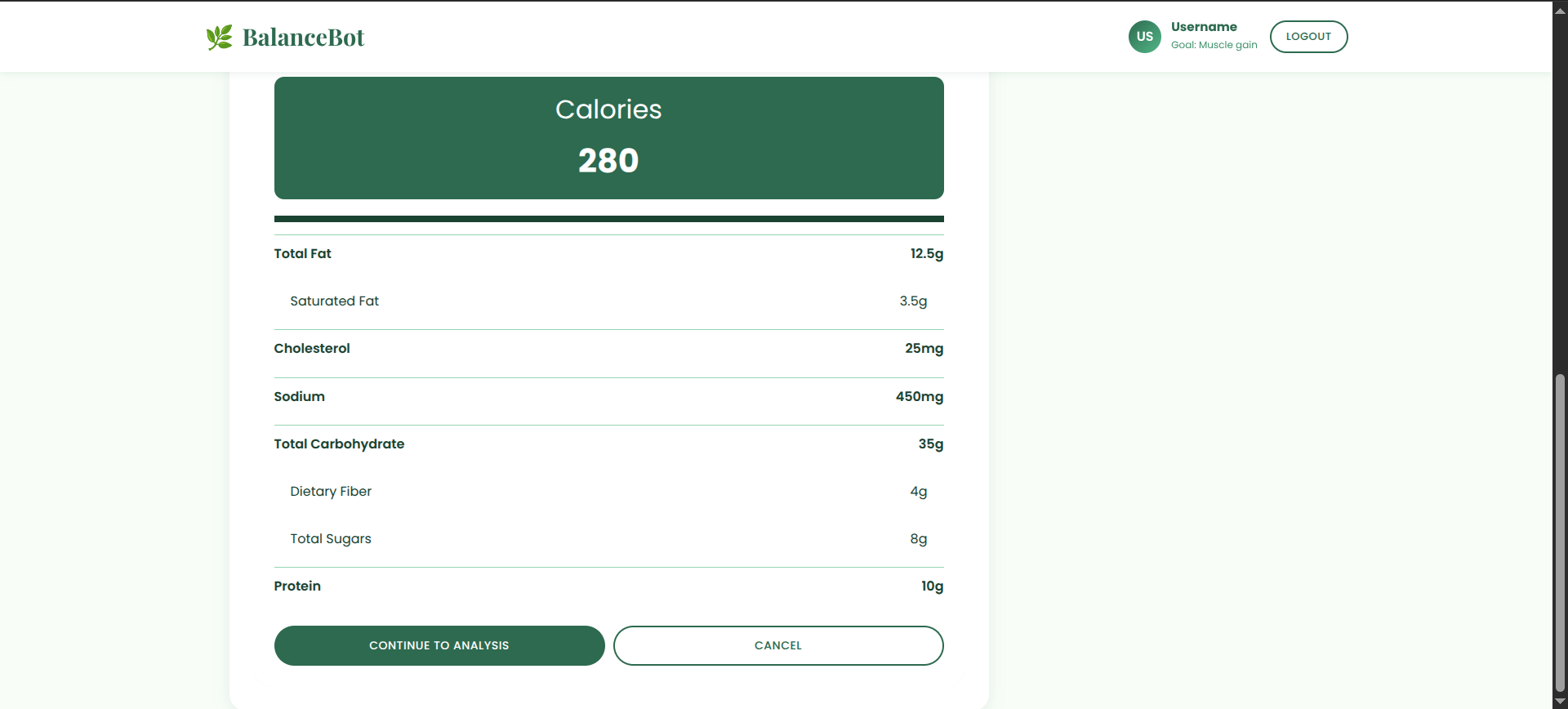Cancel the nutrition facts review

pyautogui.click(x=778, y=645)
